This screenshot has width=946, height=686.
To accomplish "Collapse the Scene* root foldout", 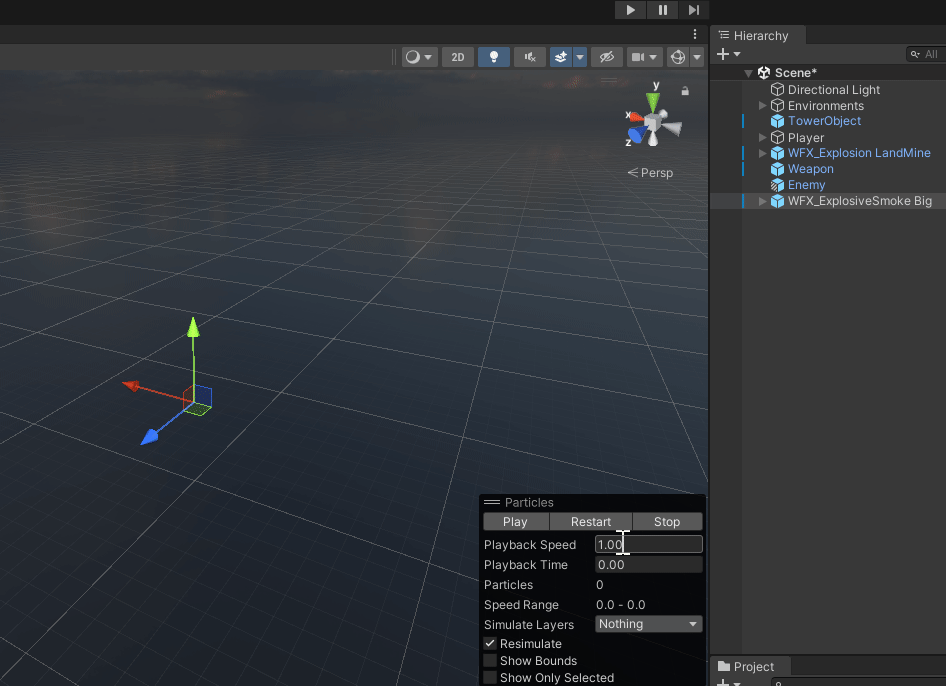I will pyautogui.click(x=748, y=73).
